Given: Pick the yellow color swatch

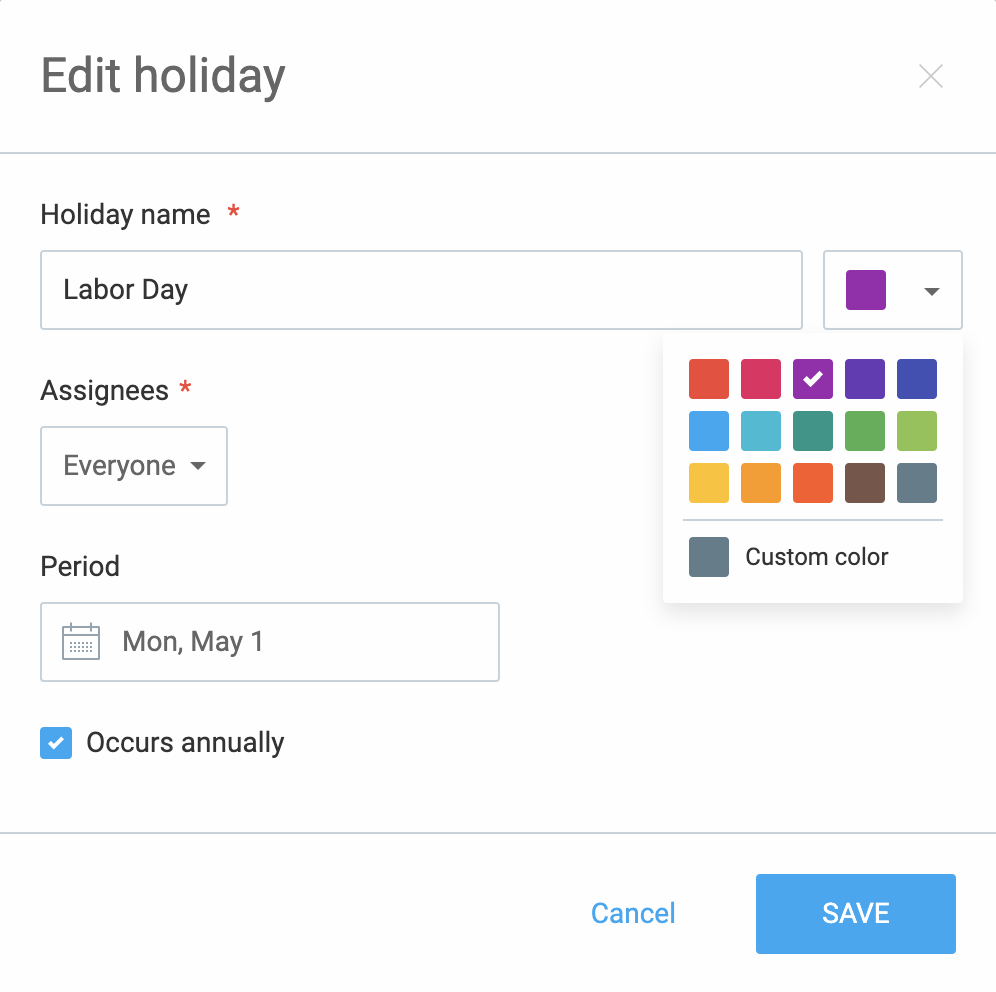Looking at the screenshot, I should [709, 483].
